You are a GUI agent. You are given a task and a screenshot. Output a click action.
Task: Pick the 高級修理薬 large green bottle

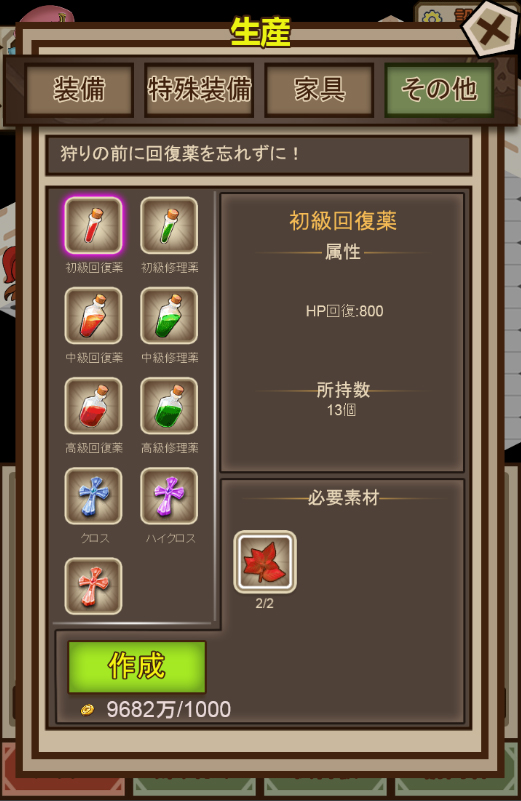169,406
